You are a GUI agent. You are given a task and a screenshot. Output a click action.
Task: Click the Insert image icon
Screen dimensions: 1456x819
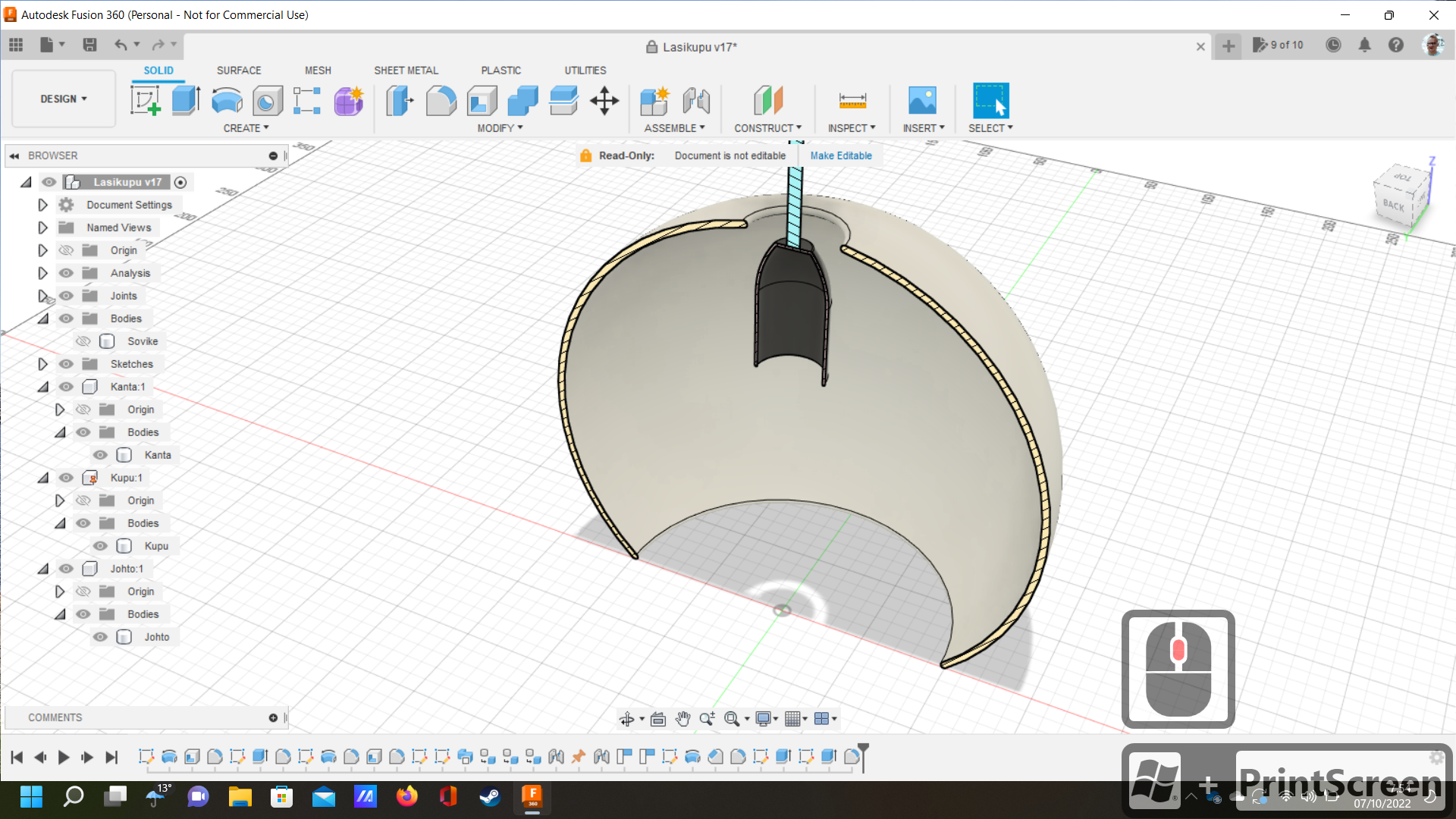pos(922,100)
